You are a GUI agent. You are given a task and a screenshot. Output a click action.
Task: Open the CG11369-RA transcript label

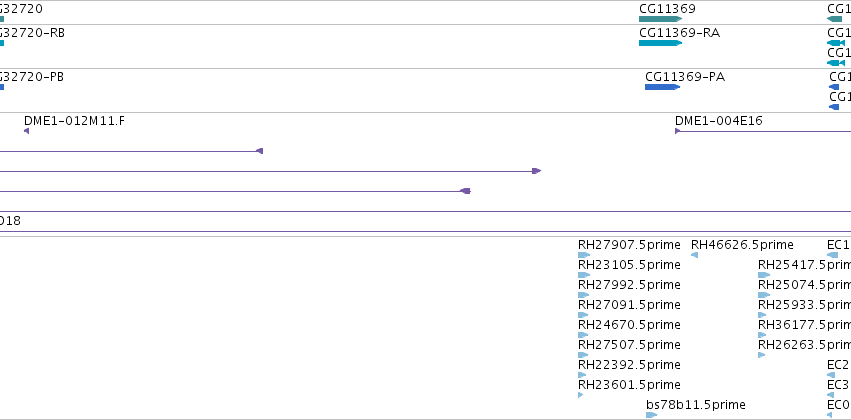679,33
